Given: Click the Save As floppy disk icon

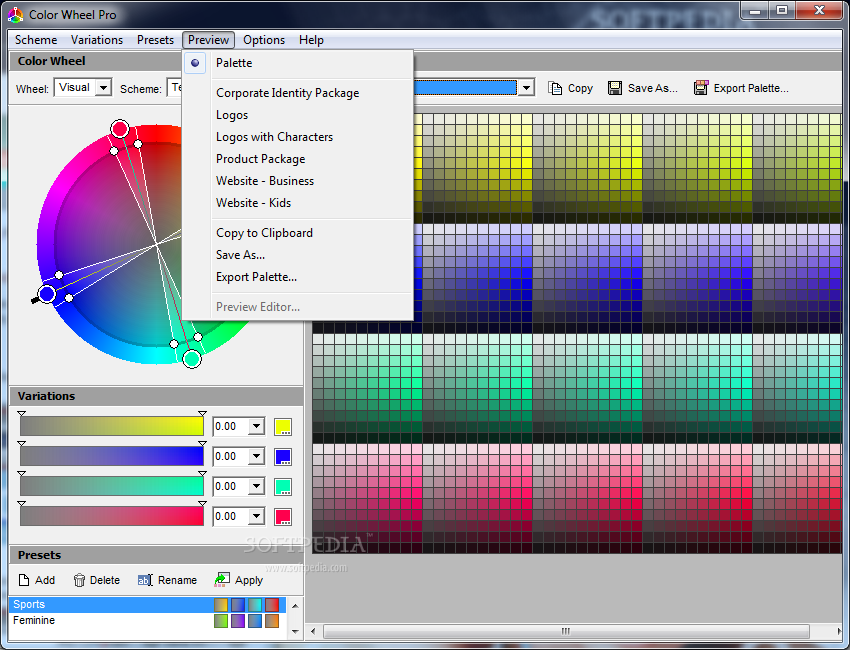Looking at the screenshot, I should pyautogui.click(x=615, y=88).
